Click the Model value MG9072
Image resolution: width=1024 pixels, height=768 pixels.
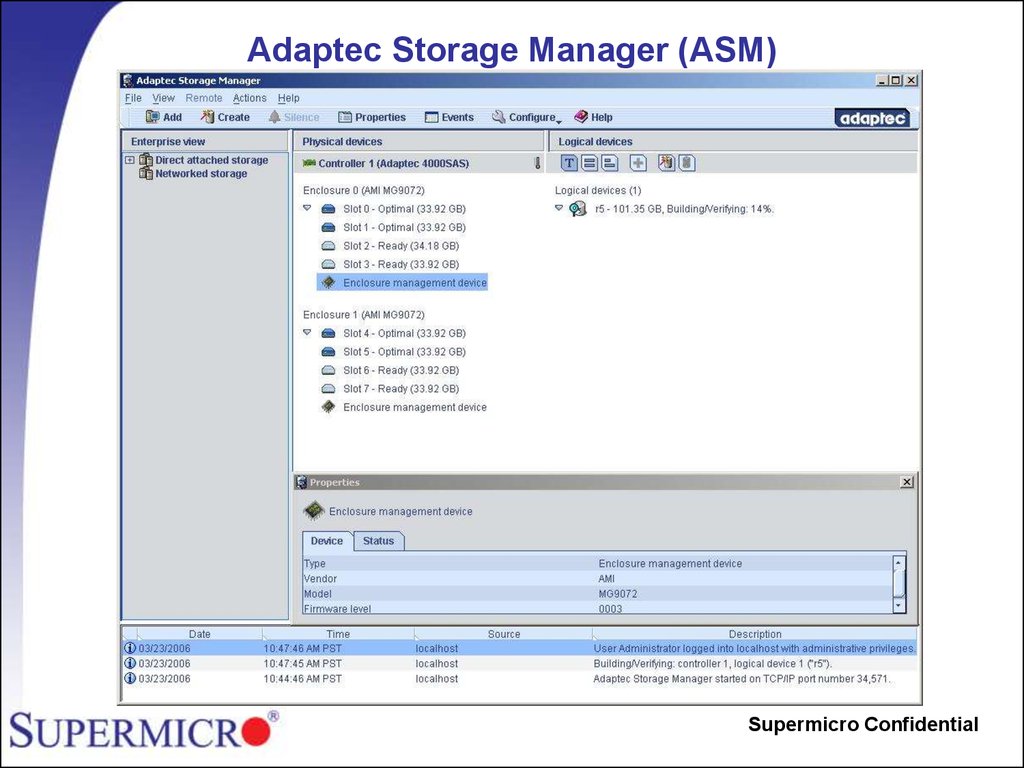click(x=618, y=594)
